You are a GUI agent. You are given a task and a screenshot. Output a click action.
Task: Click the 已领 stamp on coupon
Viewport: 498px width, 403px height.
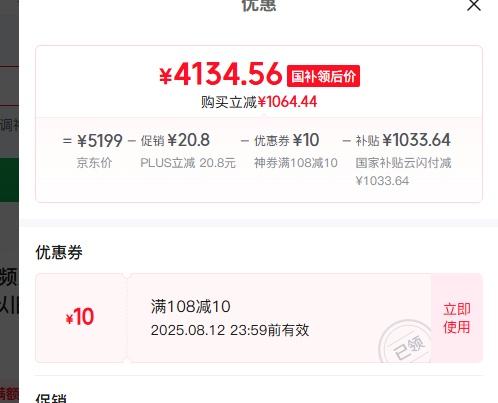pyautogui.click(x=405, y=343)
